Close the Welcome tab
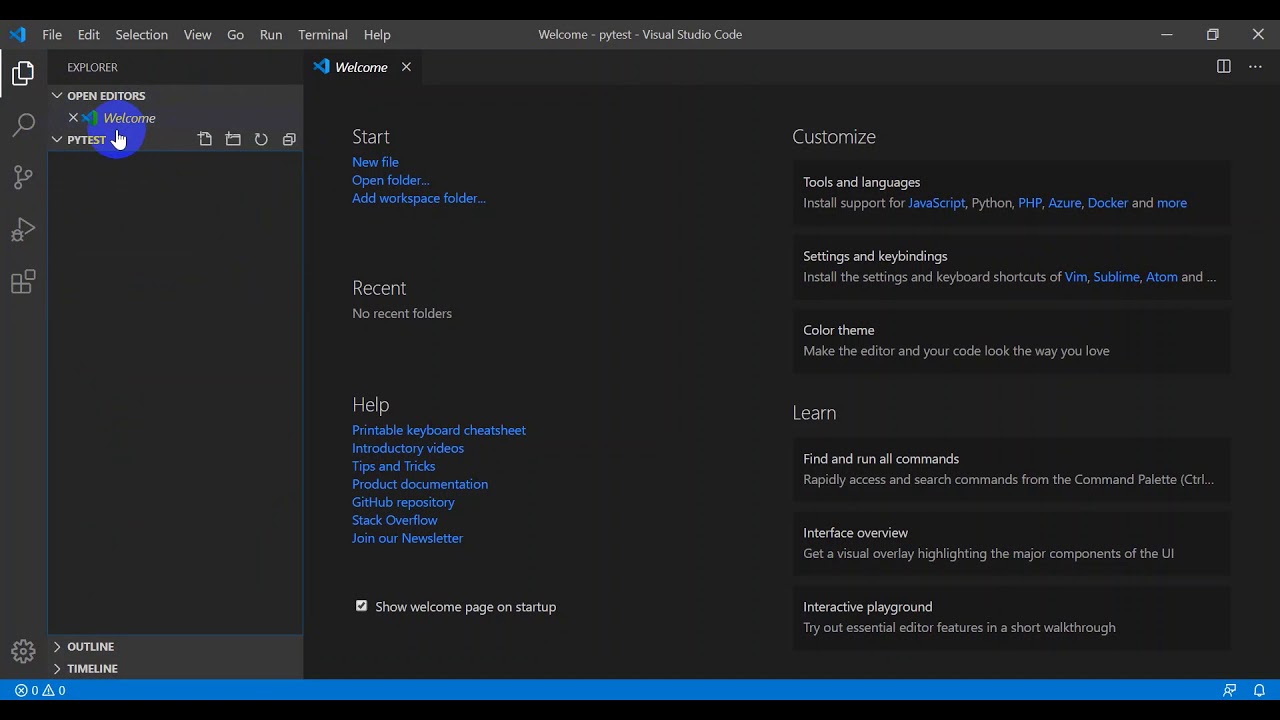1280x720 pixels. 406,67
